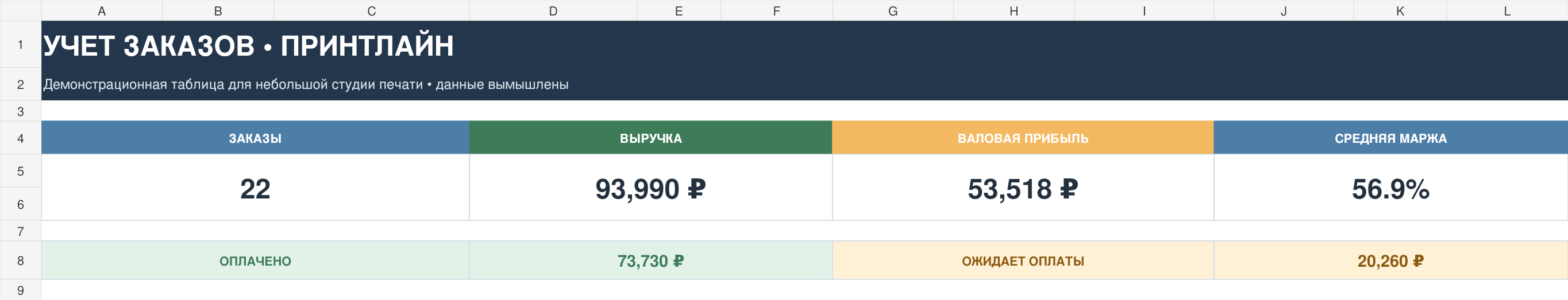Select the ВЫРУЧКА header cell
Viewport: 1568px width, 300px height.
click(x=650, y=138)
